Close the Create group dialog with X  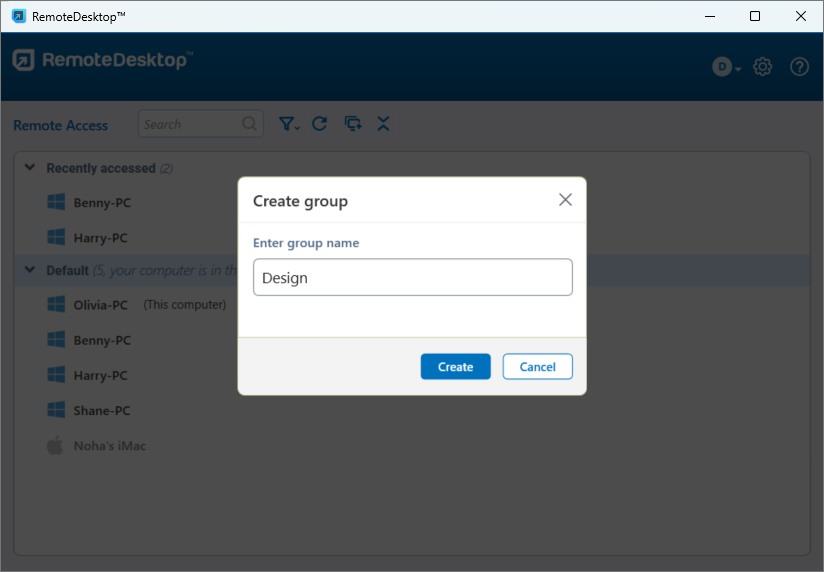pos(565,200)
